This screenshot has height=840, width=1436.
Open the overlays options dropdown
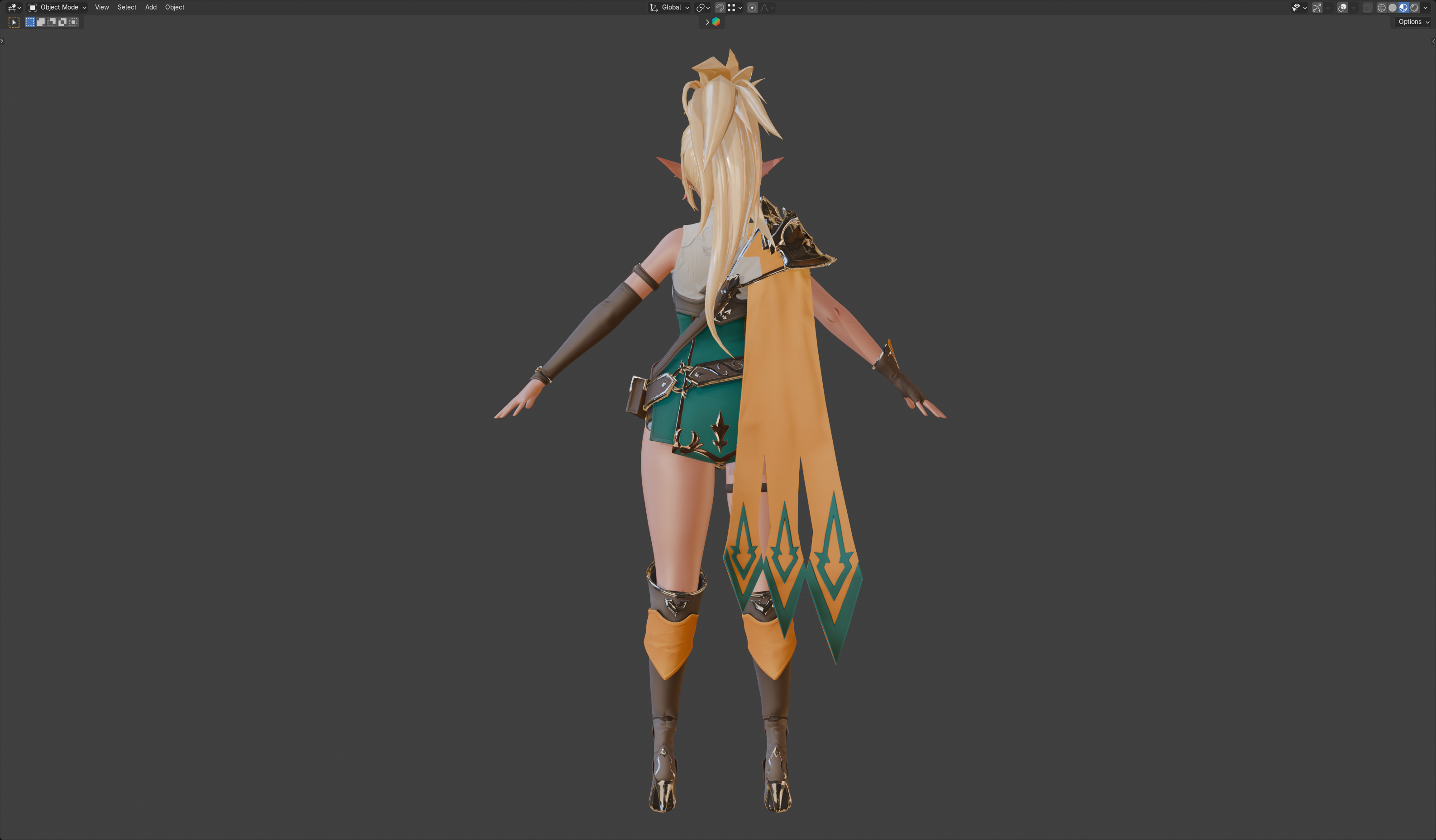[1354, 7]
